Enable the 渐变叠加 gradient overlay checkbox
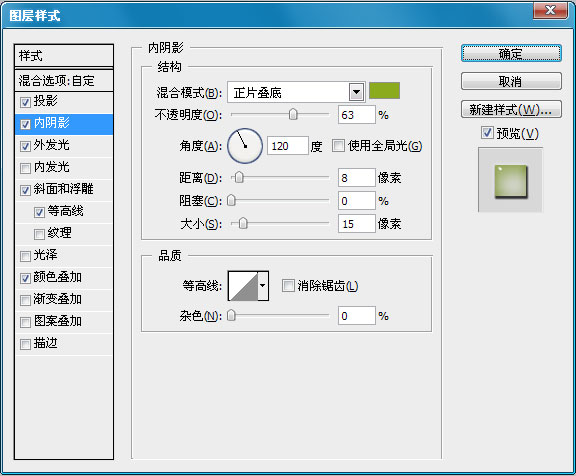Image resolution: width=576 pixels, height=476 pixels. (x=25, y=300)
